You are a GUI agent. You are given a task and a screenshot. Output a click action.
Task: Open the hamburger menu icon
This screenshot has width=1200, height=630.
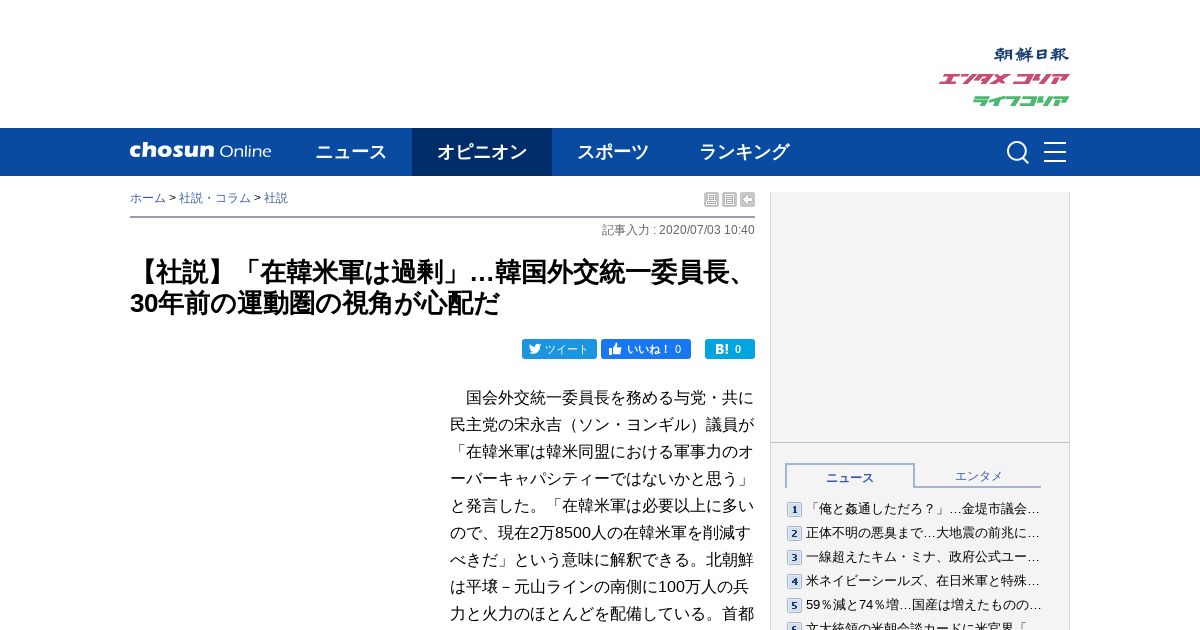[x=1055, y=152]
